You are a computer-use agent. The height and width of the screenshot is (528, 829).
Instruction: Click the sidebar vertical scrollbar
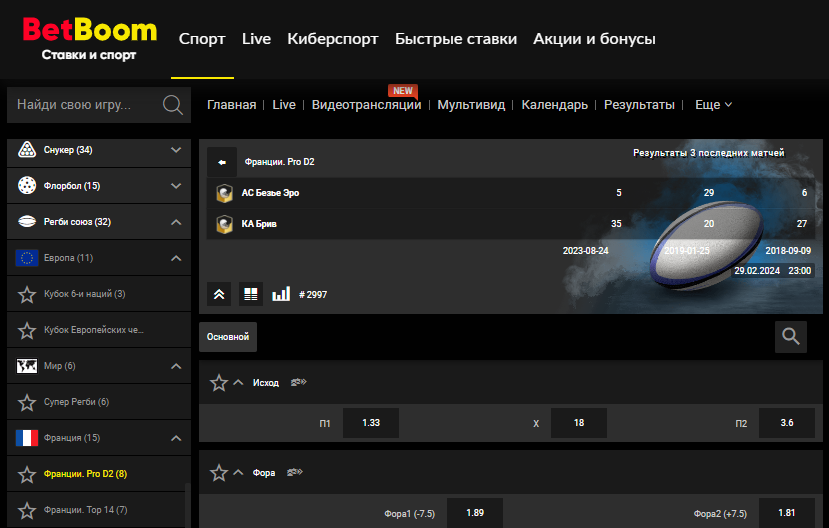188,505
